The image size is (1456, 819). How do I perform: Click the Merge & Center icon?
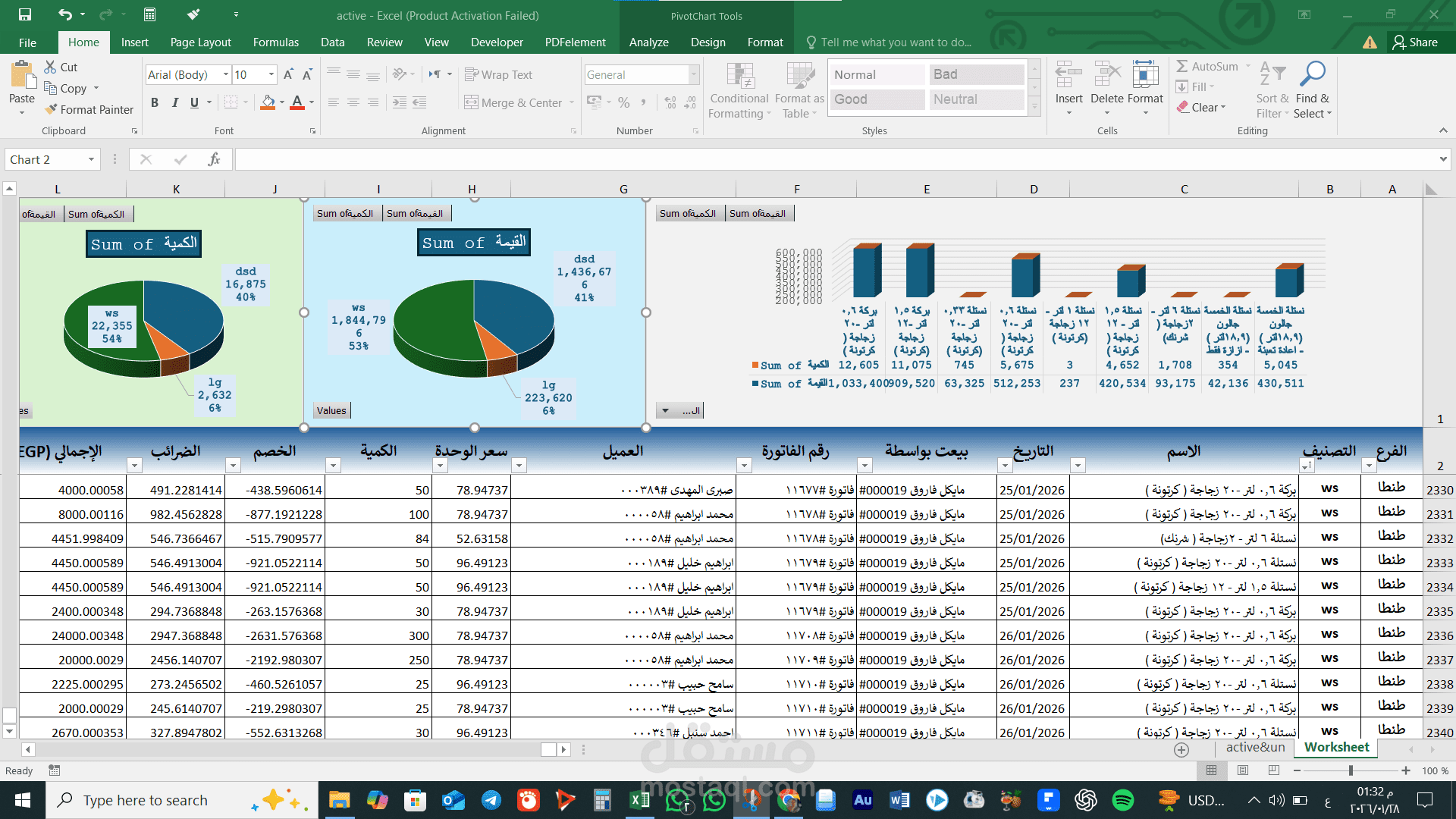pyautogui.click(x=471, y=102)
